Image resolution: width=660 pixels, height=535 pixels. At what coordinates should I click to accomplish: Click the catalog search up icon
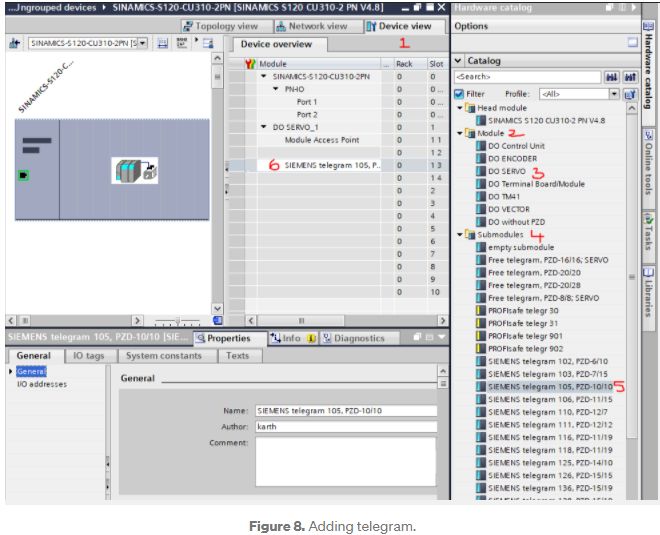pos(630,77)
